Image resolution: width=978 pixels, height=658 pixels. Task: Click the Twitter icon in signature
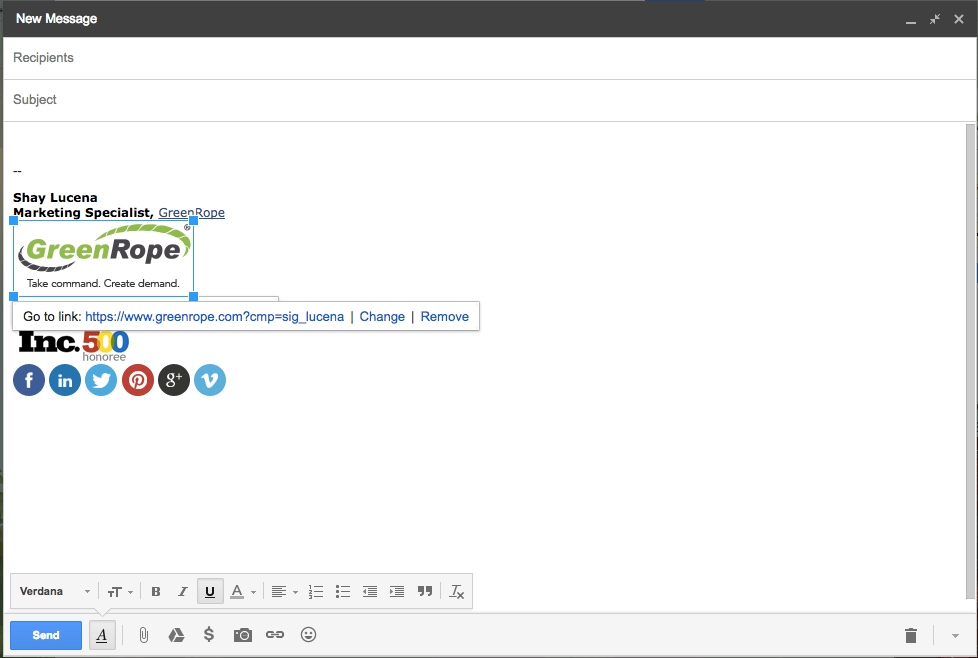point(101,380)
